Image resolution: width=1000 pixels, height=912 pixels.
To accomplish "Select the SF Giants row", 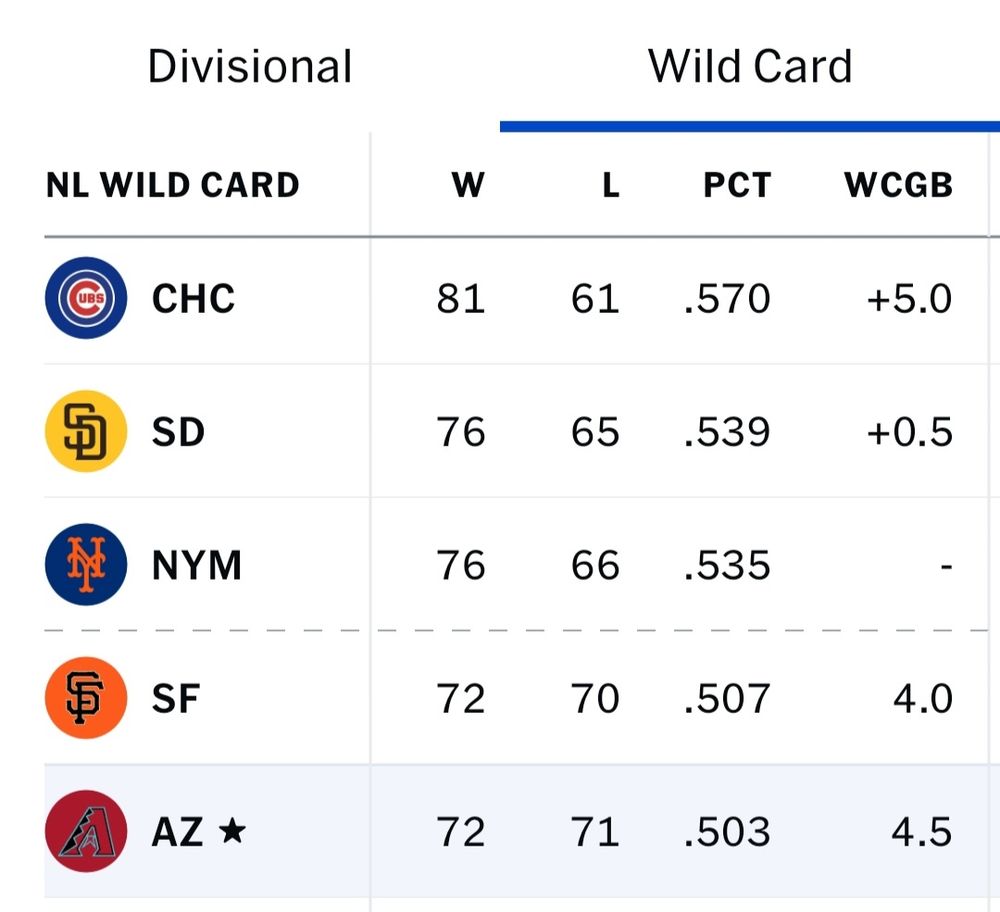I will click(500, 698).
